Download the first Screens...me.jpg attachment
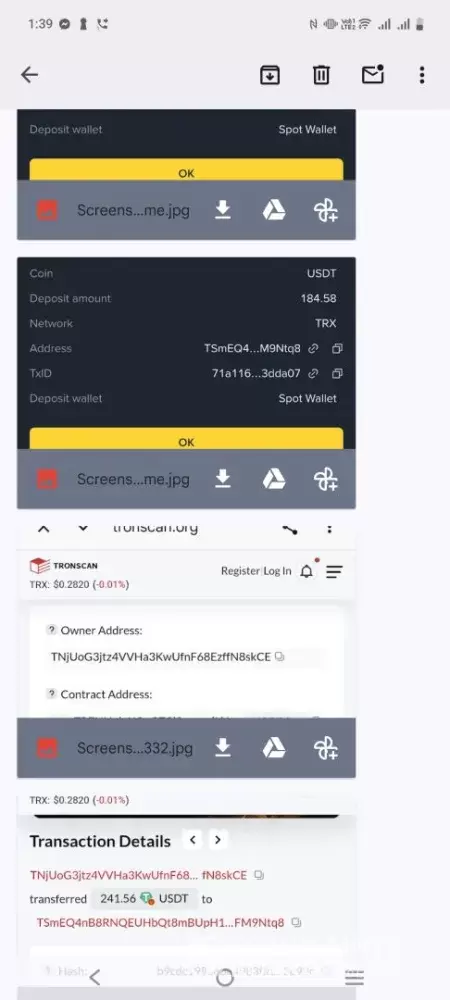The width and height of the screenshot is (450, 1000). click(222, 210)
